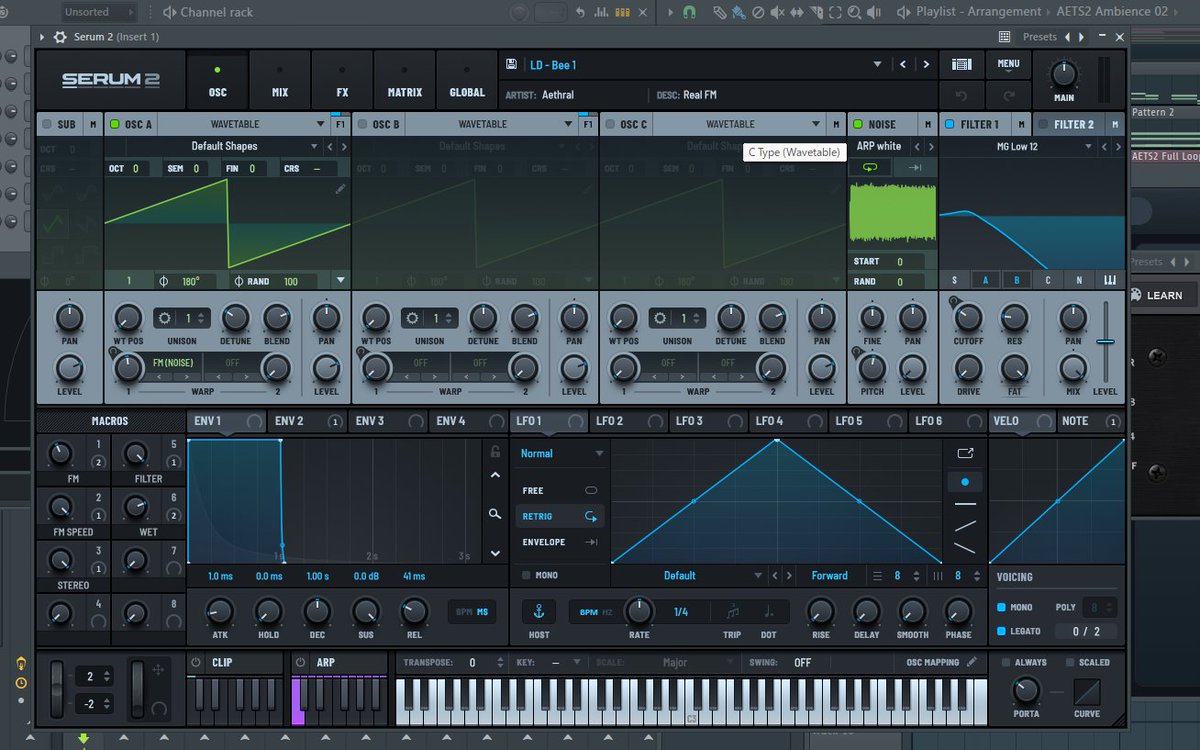Enable OSC B

pyautogui.click(x=362, y=124)
